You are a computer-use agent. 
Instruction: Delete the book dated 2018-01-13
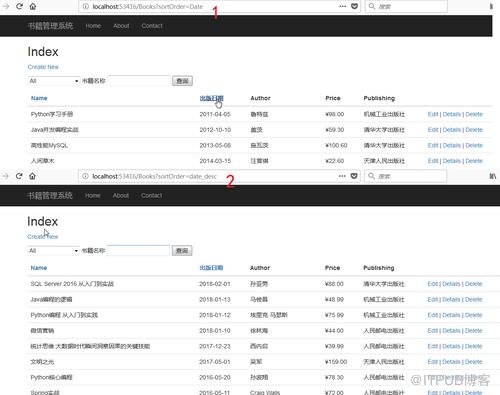tap(474, 299)
